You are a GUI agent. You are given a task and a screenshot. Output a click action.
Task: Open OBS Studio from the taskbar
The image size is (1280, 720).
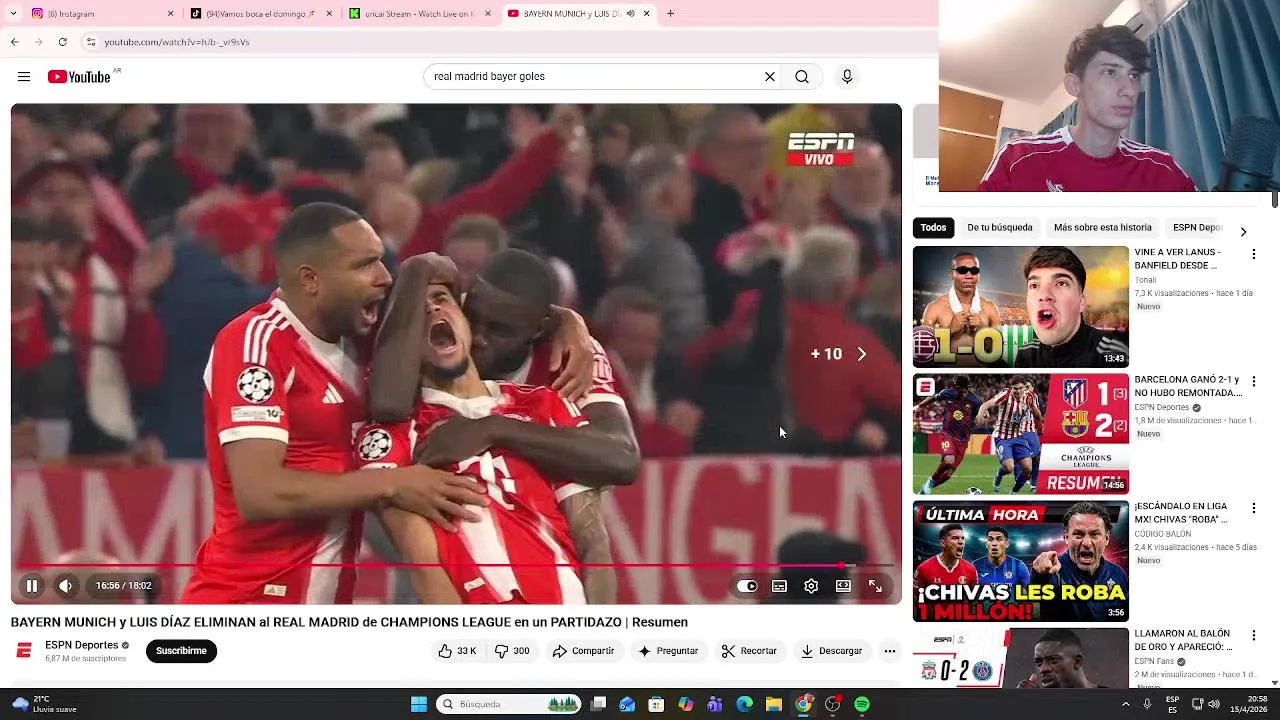tap(833, 704)
